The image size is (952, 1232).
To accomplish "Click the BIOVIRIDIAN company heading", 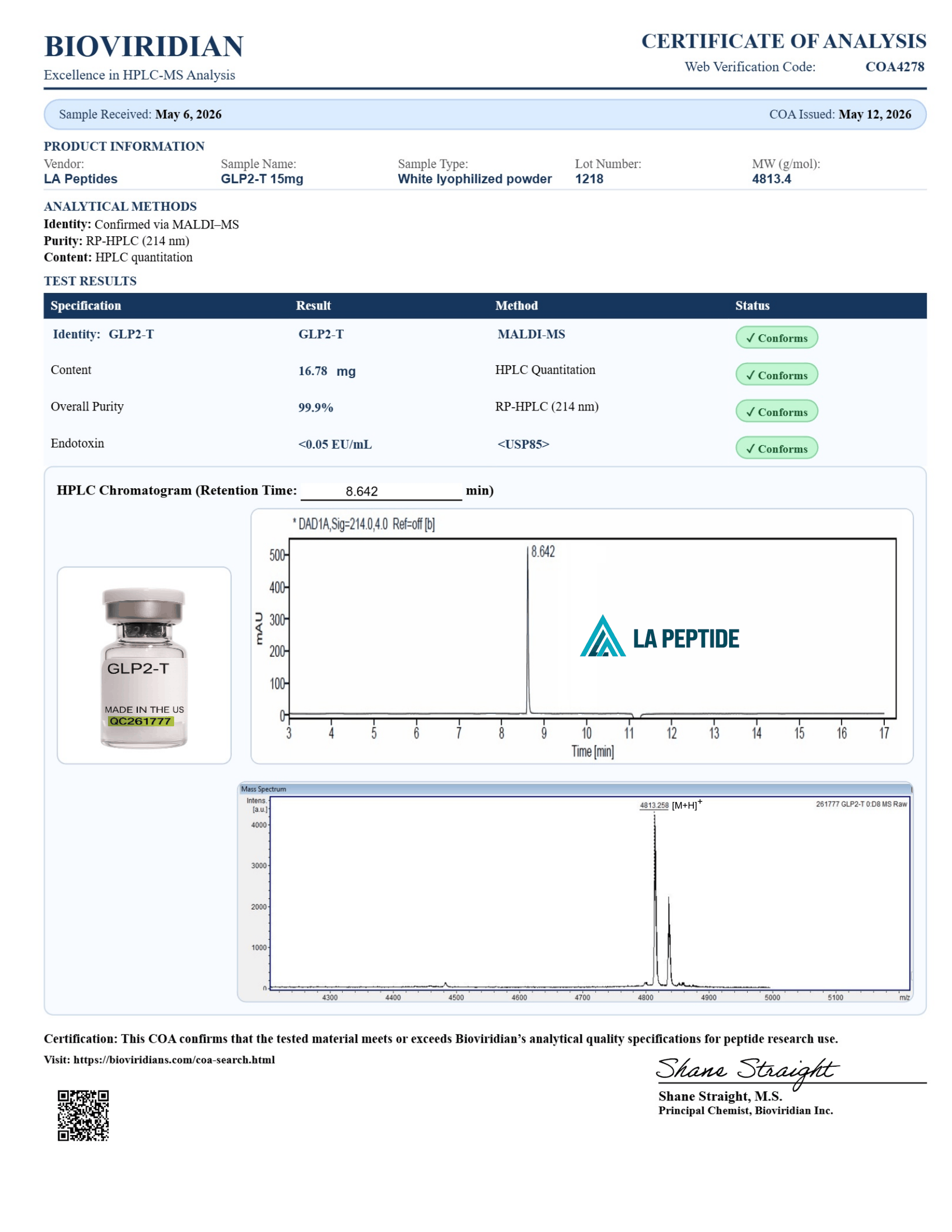I will coord(144,46).
